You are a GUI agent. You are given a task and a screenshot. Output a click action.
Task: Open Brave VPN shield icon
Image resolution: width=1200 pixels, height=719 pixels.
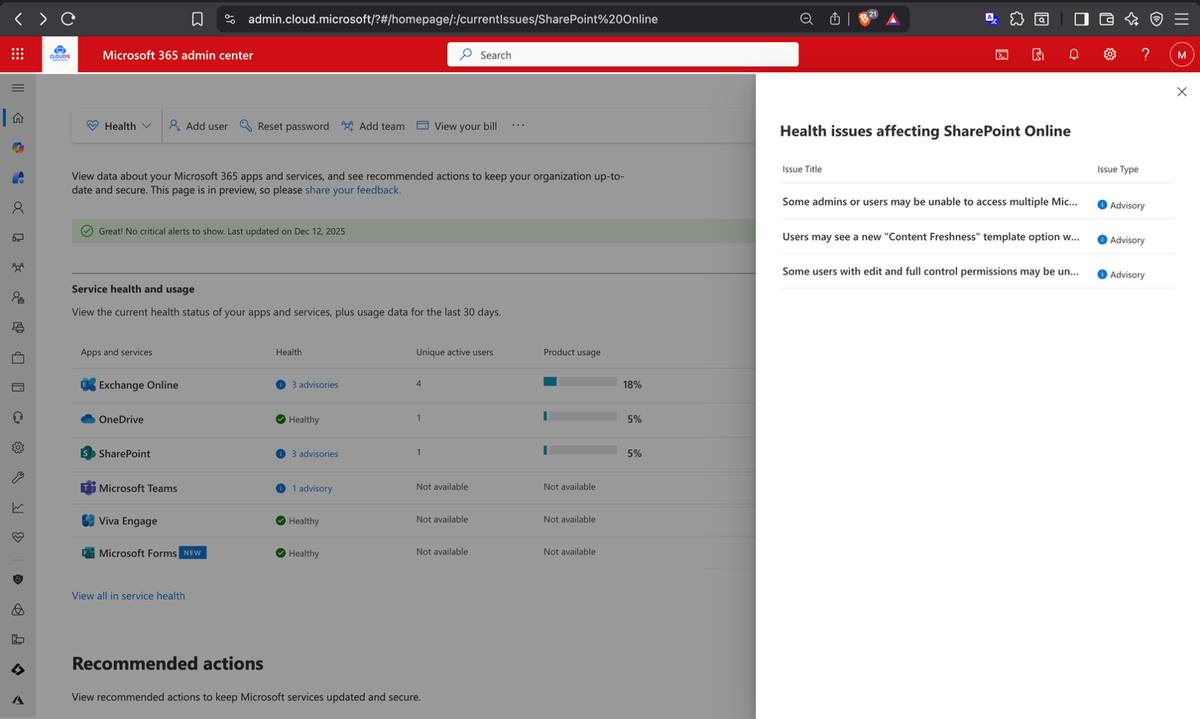pos(1157,18)
